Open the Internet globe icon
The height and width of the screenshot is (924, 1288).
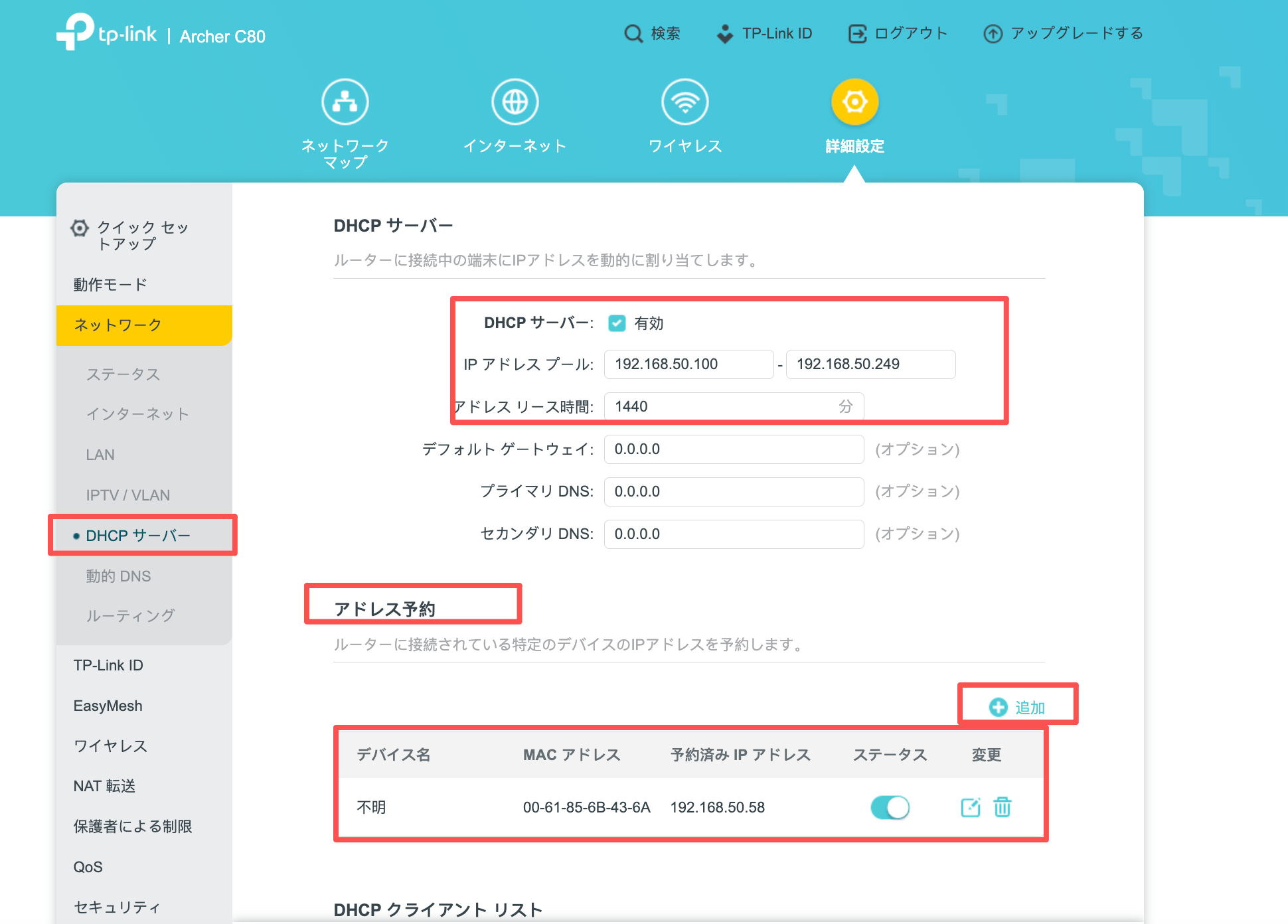pos(515,102)
